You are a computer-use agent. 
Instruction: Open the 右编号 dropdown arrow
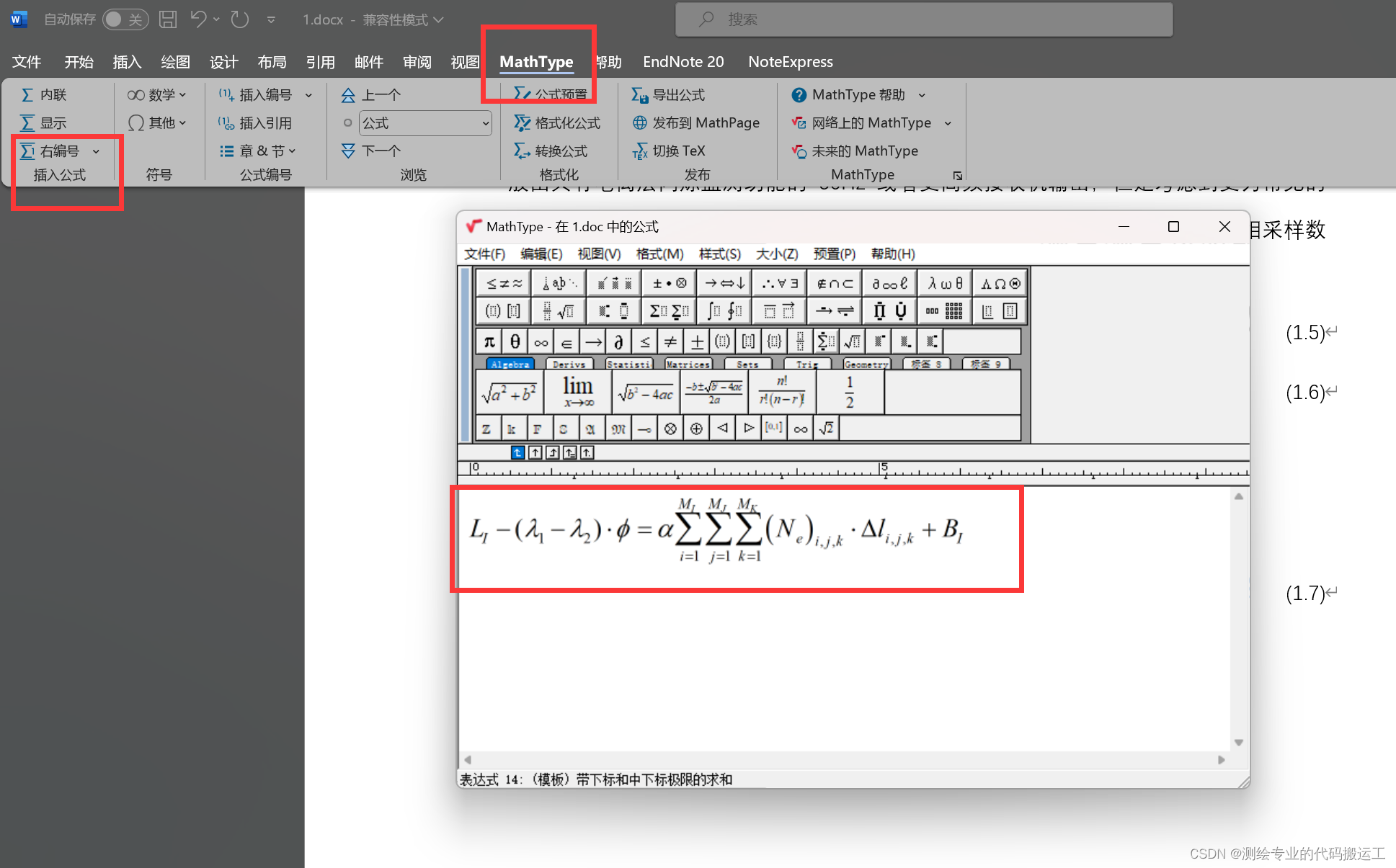[x=96, y=151]
